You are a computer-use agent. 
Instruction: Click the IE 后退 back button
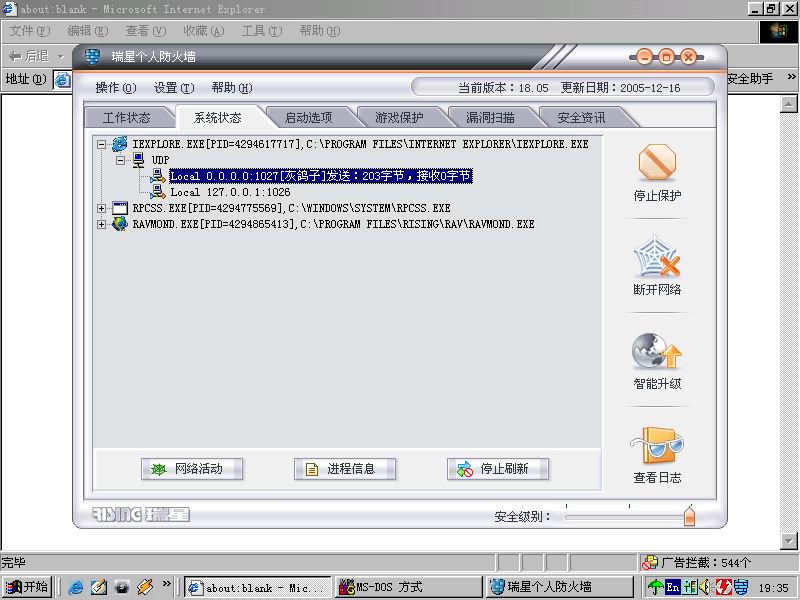pyautogui.click(x=29, y=56)
